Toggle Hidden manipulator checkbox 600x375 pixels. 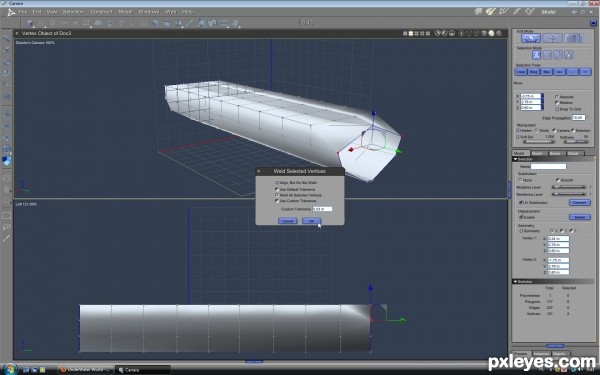(518, 130)
